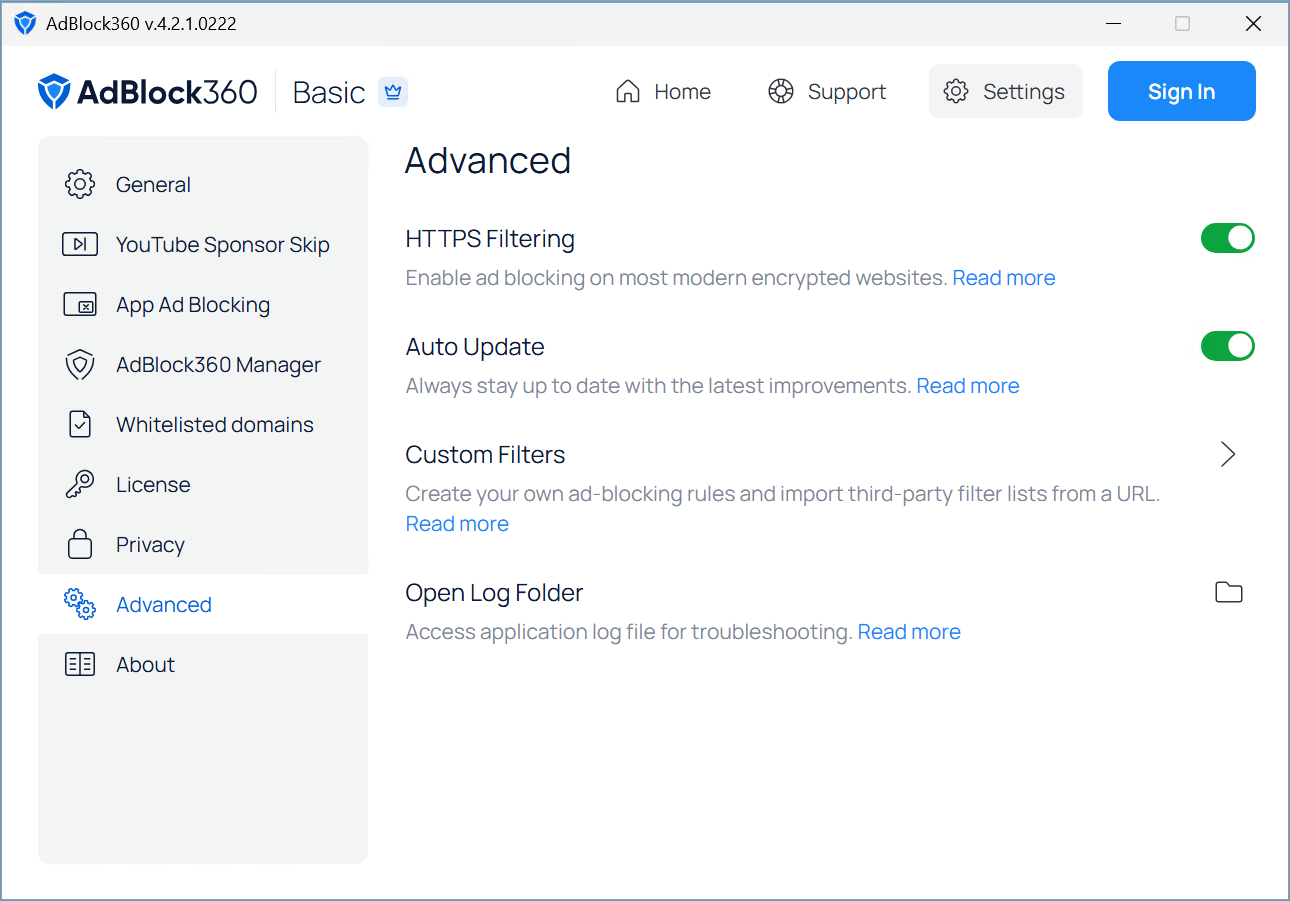Turn off the Auto Update switch

click(1228, 346)
